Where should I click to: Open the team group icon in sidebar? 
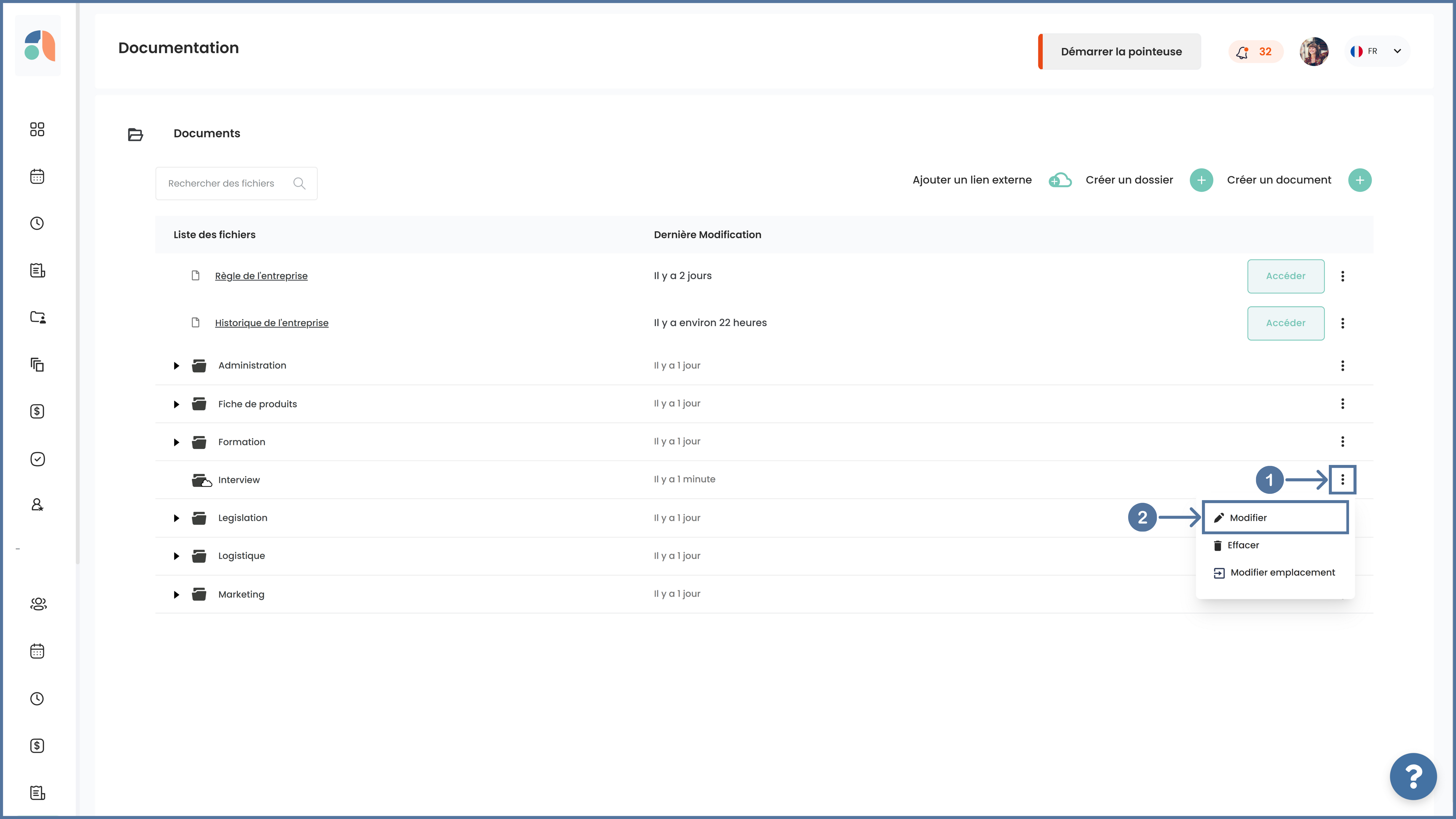(x=38, y=604)
